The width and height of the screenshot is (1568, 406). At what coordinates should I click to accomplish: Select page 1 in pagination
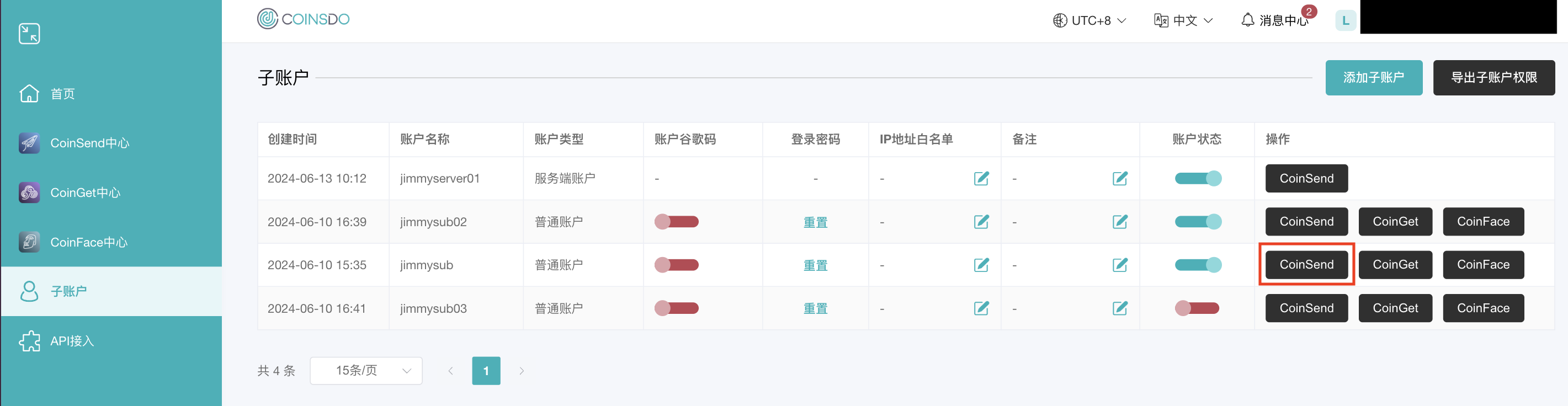click(x=486, y=371)
